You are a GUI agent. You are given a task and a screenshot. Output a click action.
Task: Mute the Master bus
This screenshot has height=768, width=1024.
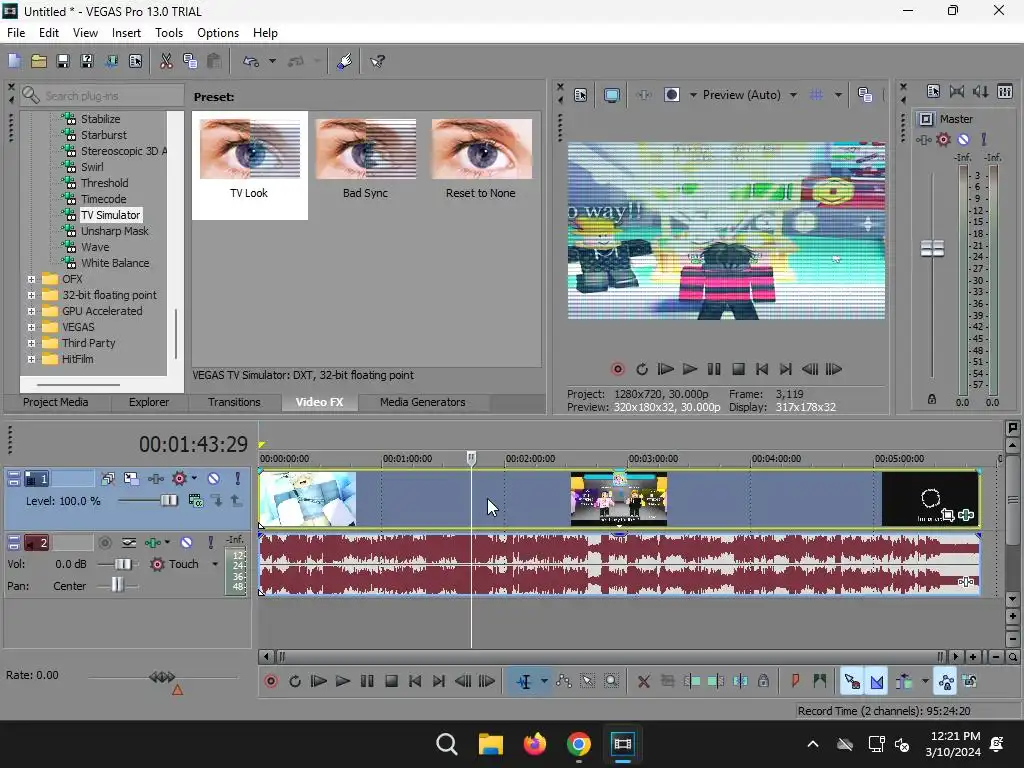963,139
